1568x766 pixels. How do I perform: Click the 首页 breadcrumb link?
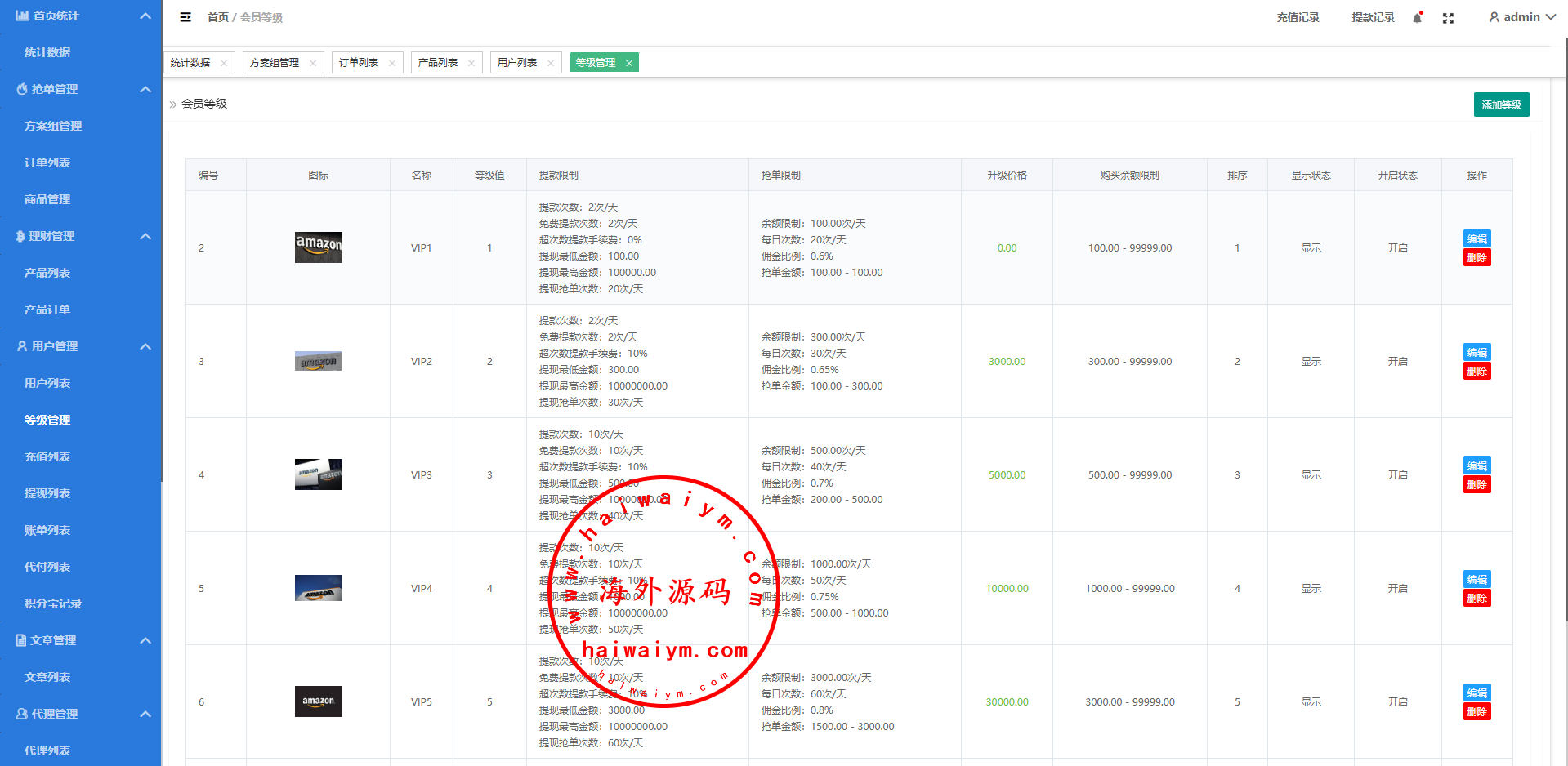click(x=217, y=17)
